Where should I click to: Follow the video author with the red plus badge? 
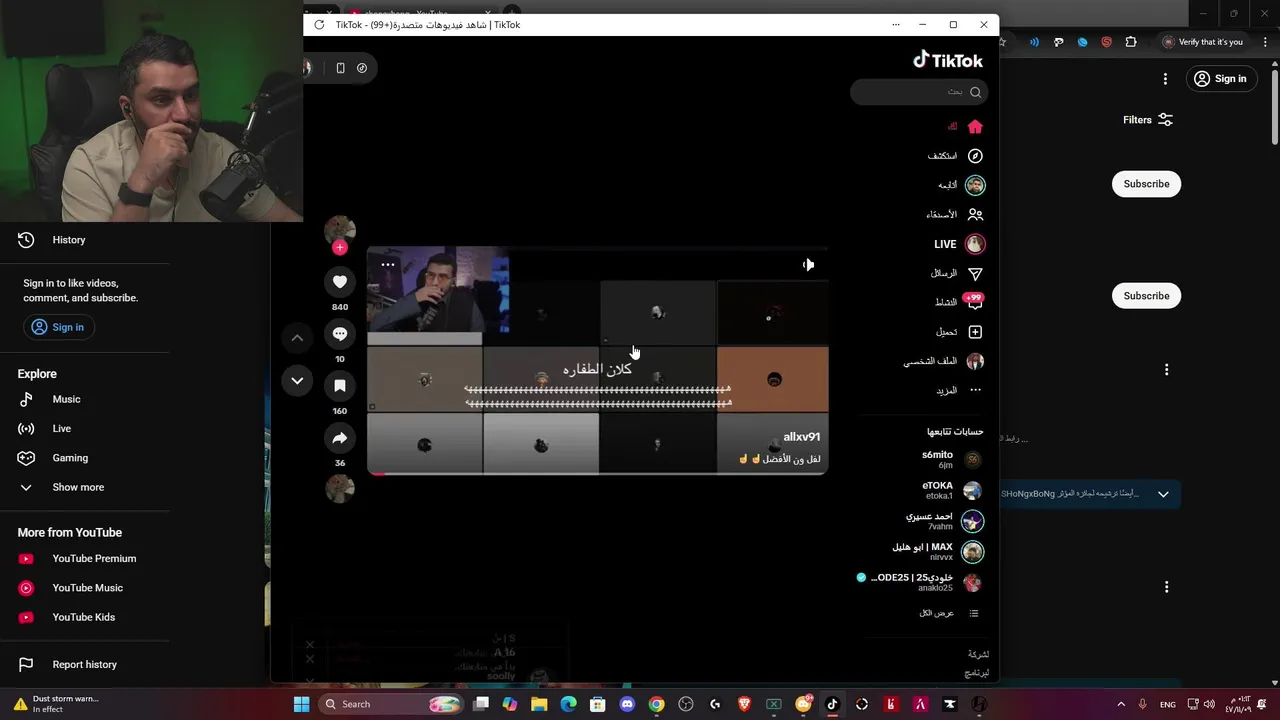pyautogui.click(x=340, y=247)
